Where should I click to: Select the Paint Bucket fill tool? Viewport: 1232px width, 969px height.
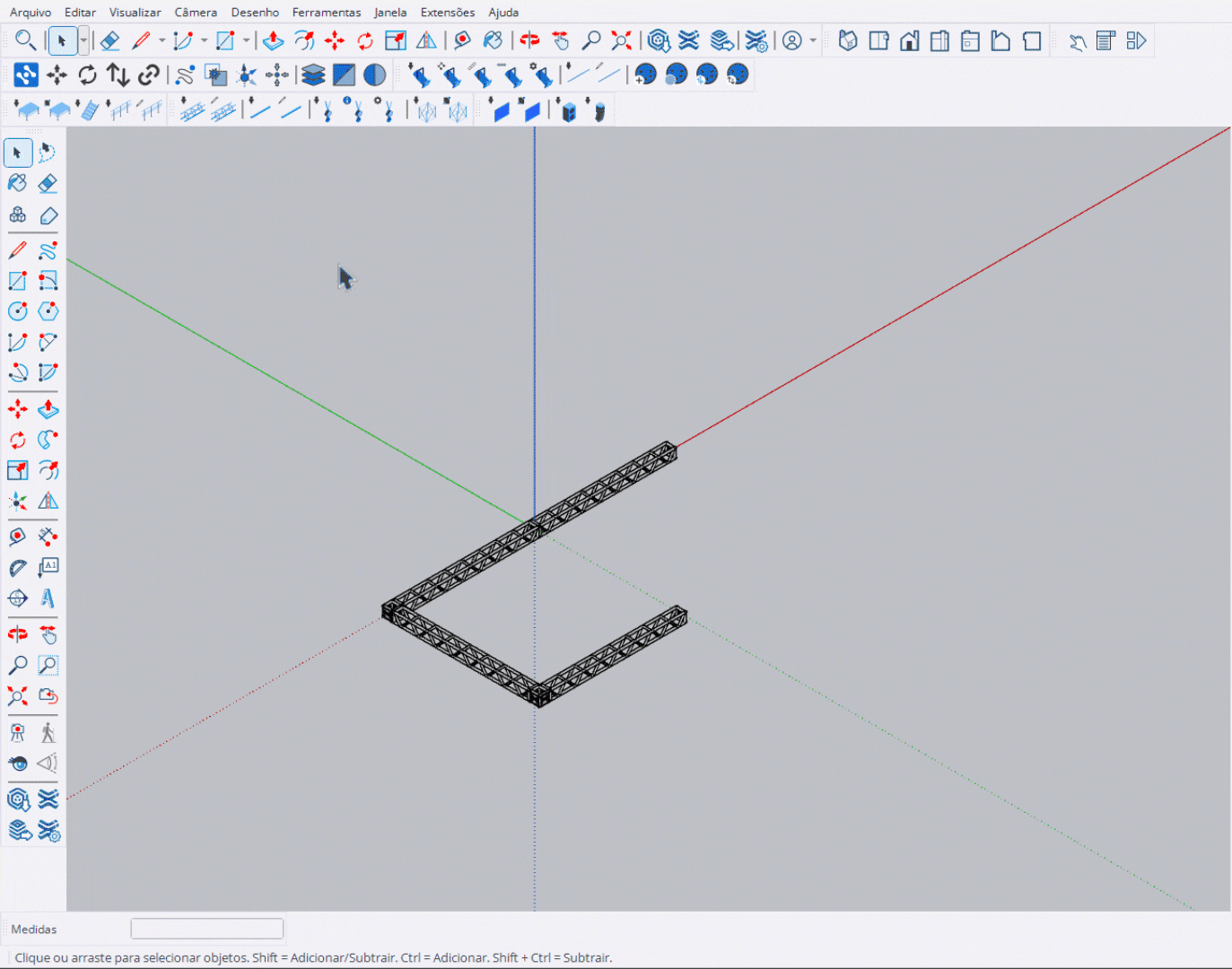coord(16,183)
